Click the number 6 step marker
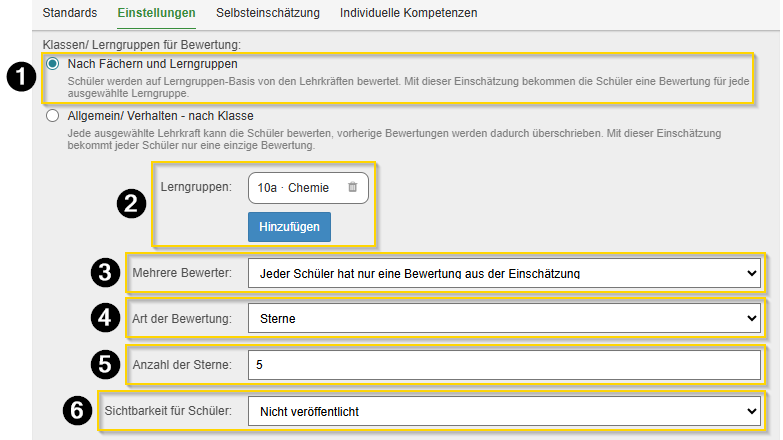The image size is (783, 440). coord(78,410)
